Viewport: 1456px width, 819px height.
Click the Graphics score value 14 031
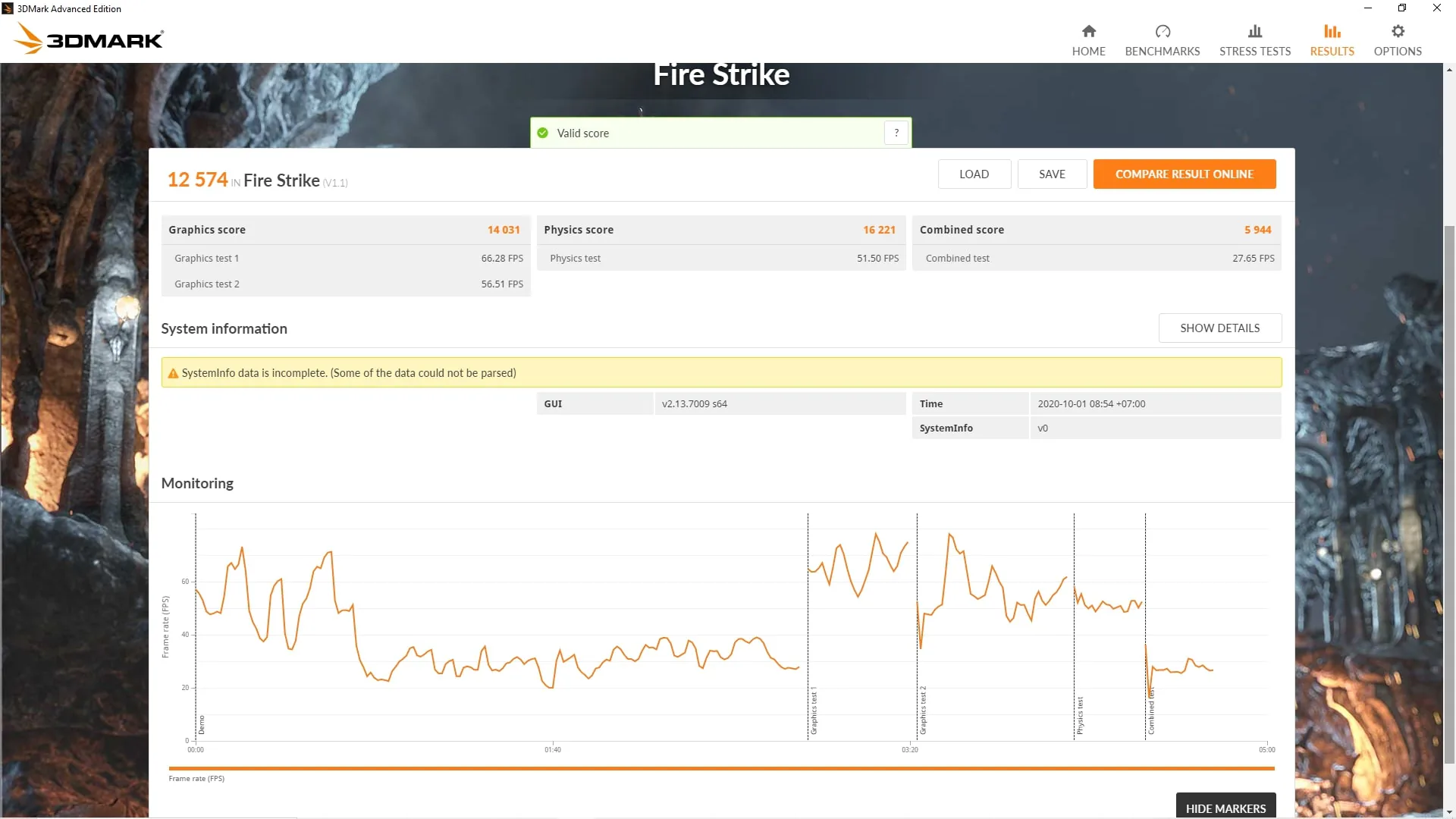504,230
